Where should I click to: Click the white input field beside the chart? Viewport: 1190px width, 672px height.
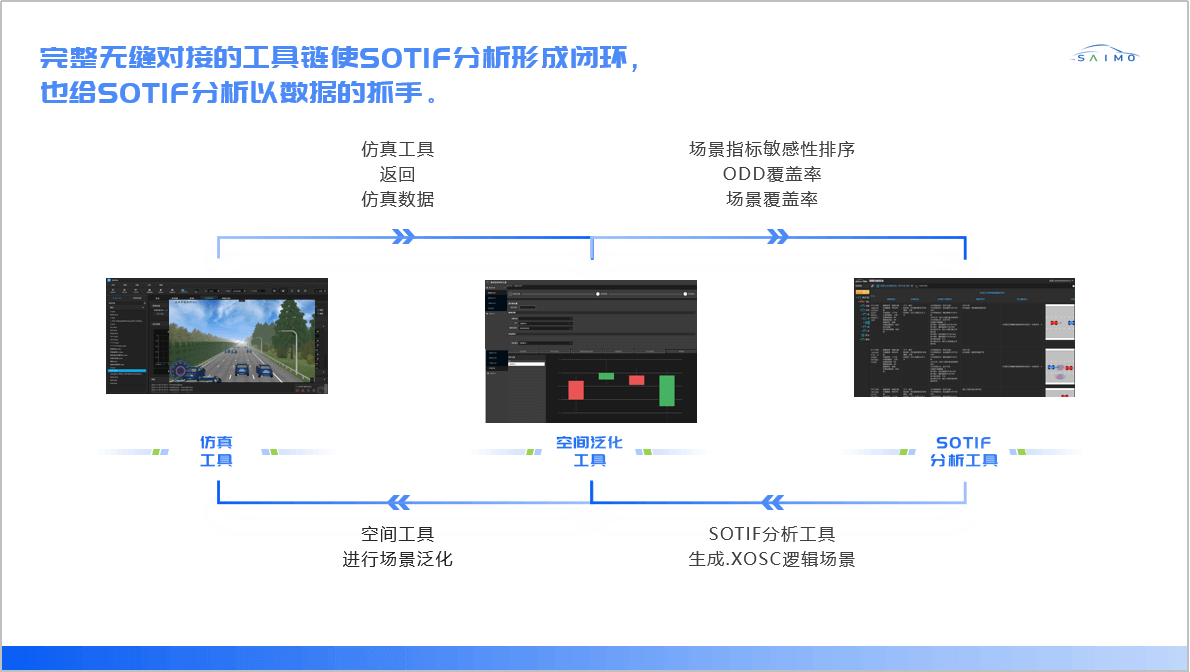tap(527, 364)
